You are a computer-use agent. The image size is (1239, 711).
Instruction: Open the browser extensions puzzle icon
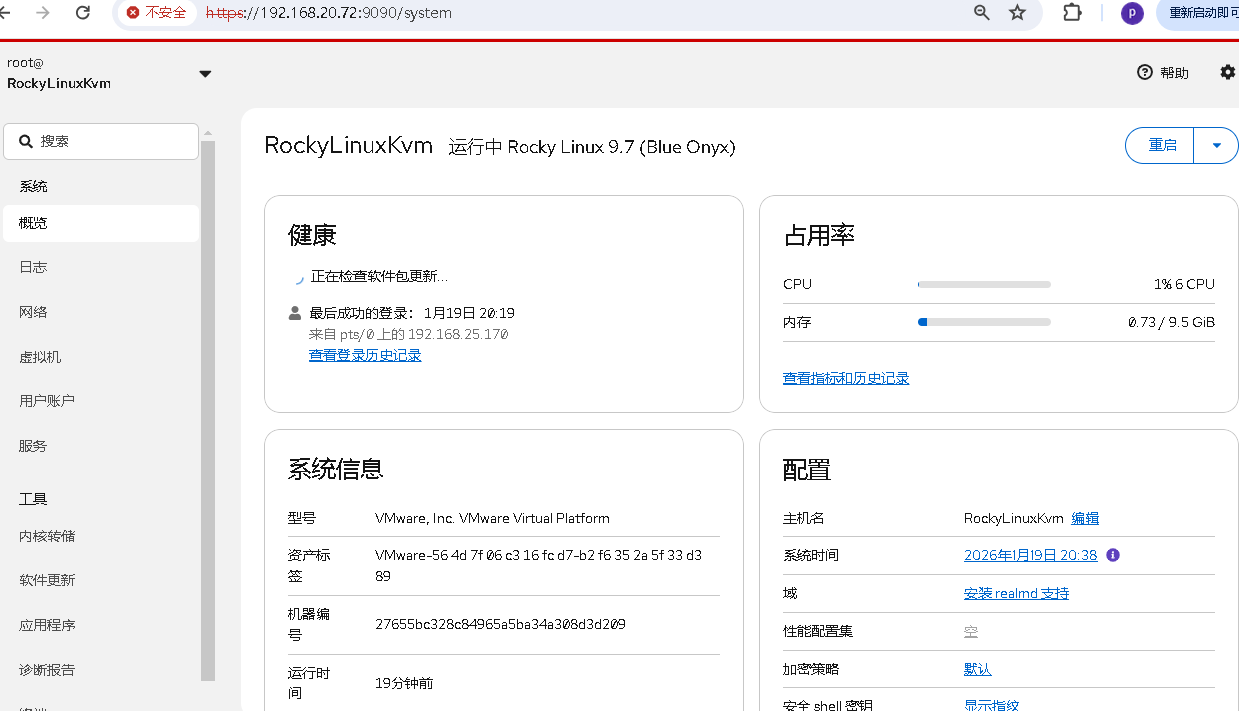[x=1072, y=13]
